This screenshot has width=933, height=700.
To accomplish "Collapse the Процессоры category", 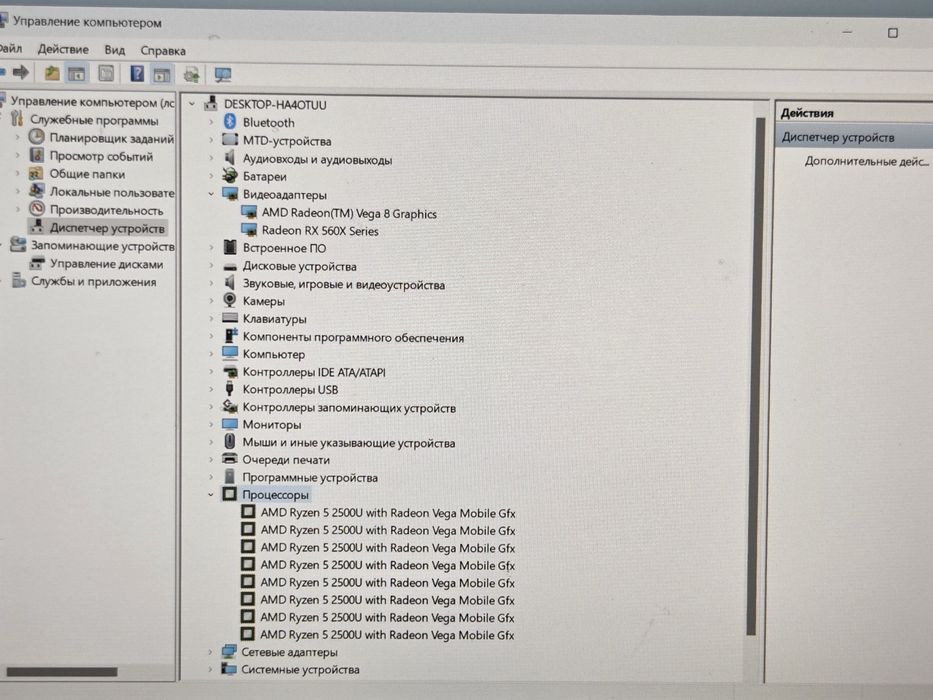I will click(x=210, y=494).
